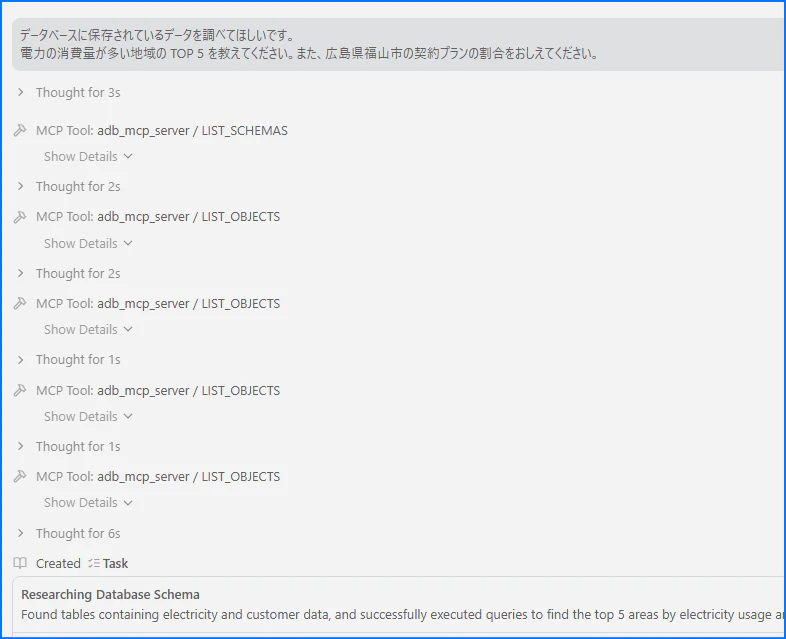Image resolution: width=786 pixels, height=639 pixels.
Task: Click the hammer icon beside LIST_SCHEMAS tool call
Action: pyautogui.click(x=20, y=131)
